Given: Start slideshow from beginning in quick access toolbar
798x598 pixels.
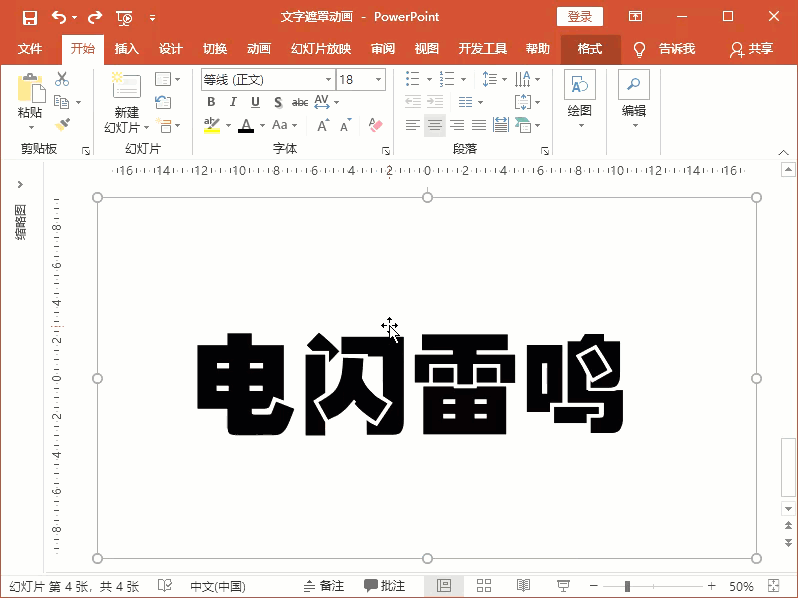Looking at the screenshot, I should click(x=125, y=18).
